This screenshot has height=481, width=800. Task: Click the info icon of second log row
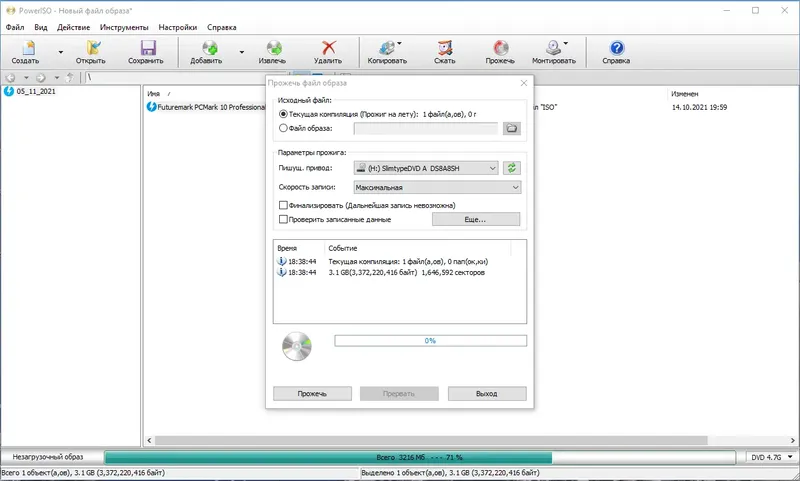pos(282,272)
